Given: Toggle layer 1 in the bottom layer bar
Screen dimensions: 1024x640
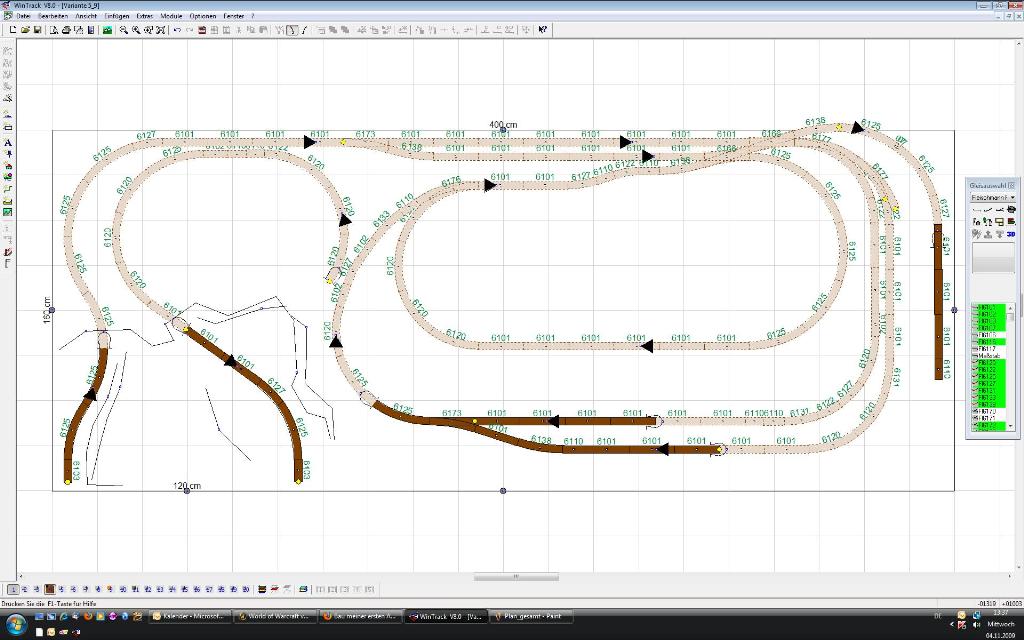Looking at the screenshot, I should point(13,589).
